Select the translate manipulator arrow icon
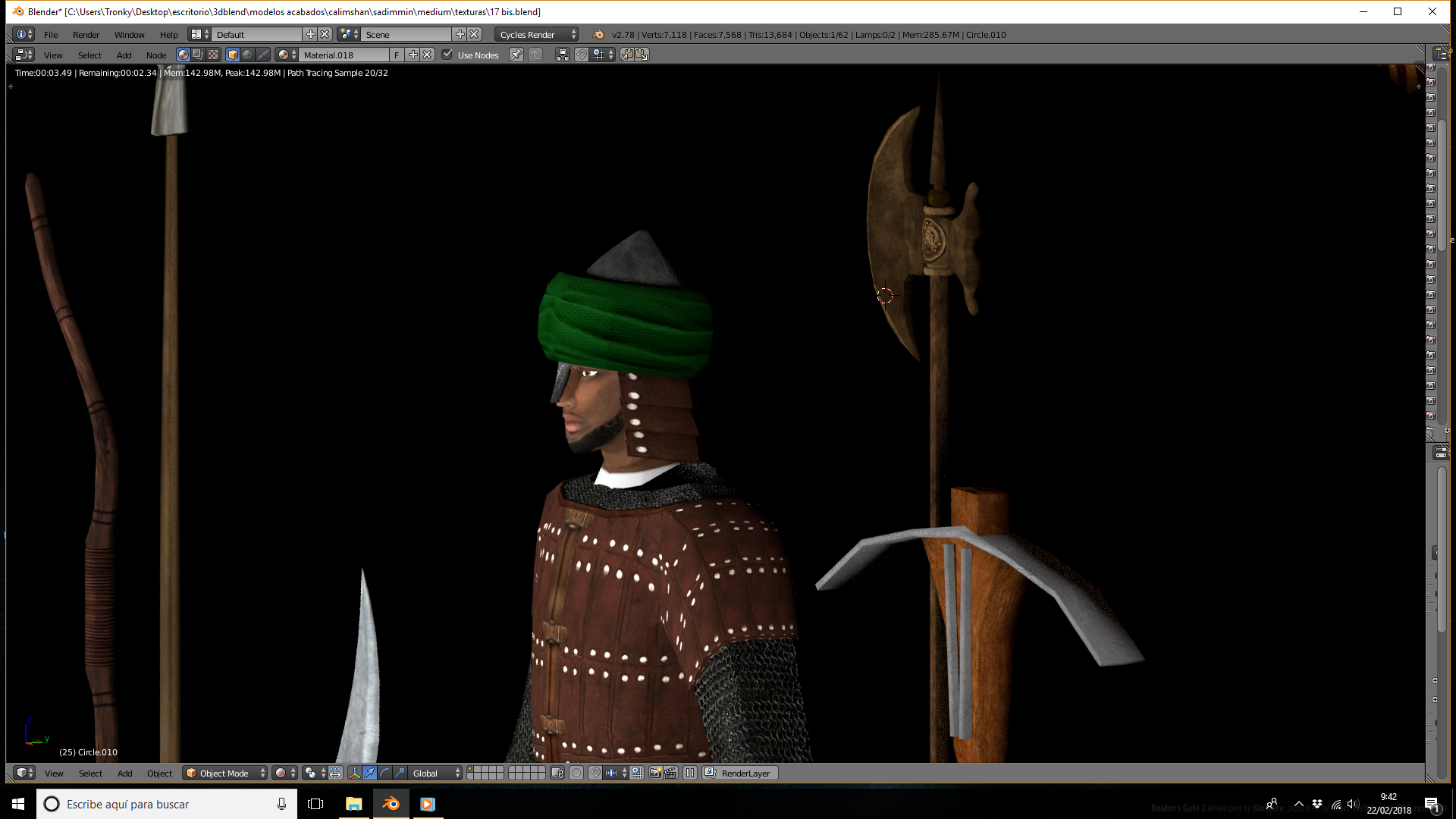 tap(369, 773)
